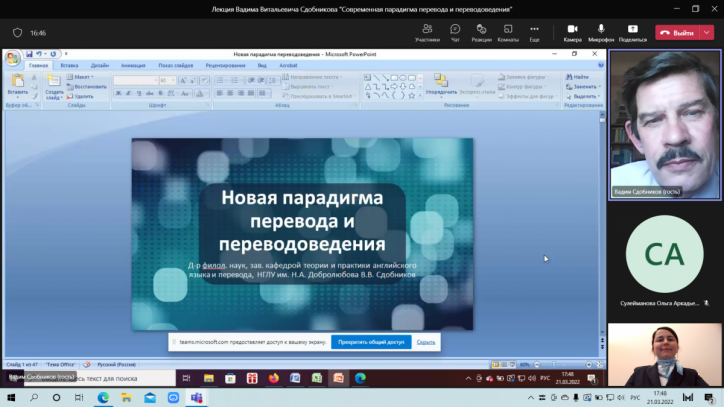Screen dimensions: 724x407
Task: Open Направление текста dropdown
Action: pos(313,77)
